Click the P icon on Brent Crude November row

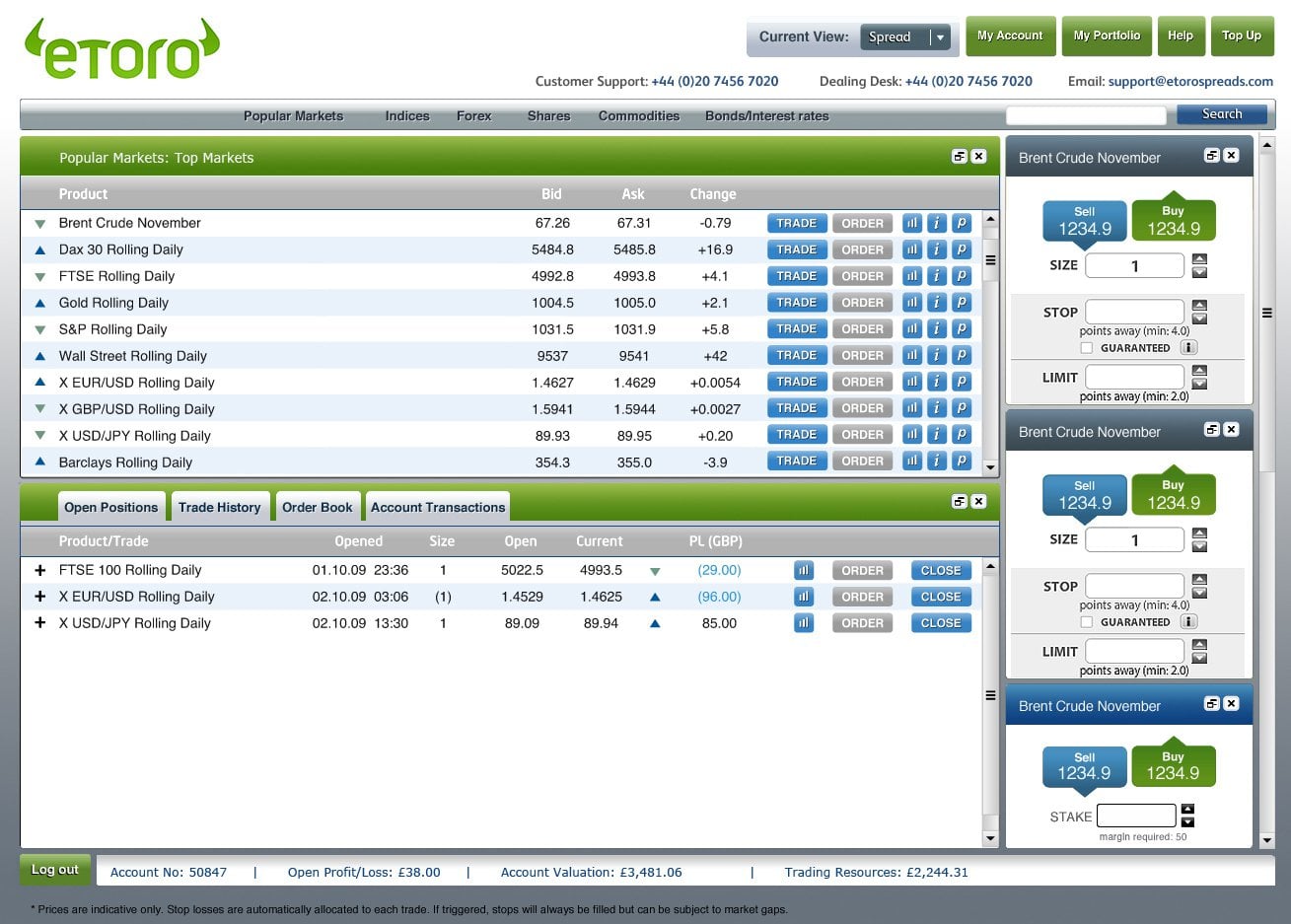click(x=962, y=223)
